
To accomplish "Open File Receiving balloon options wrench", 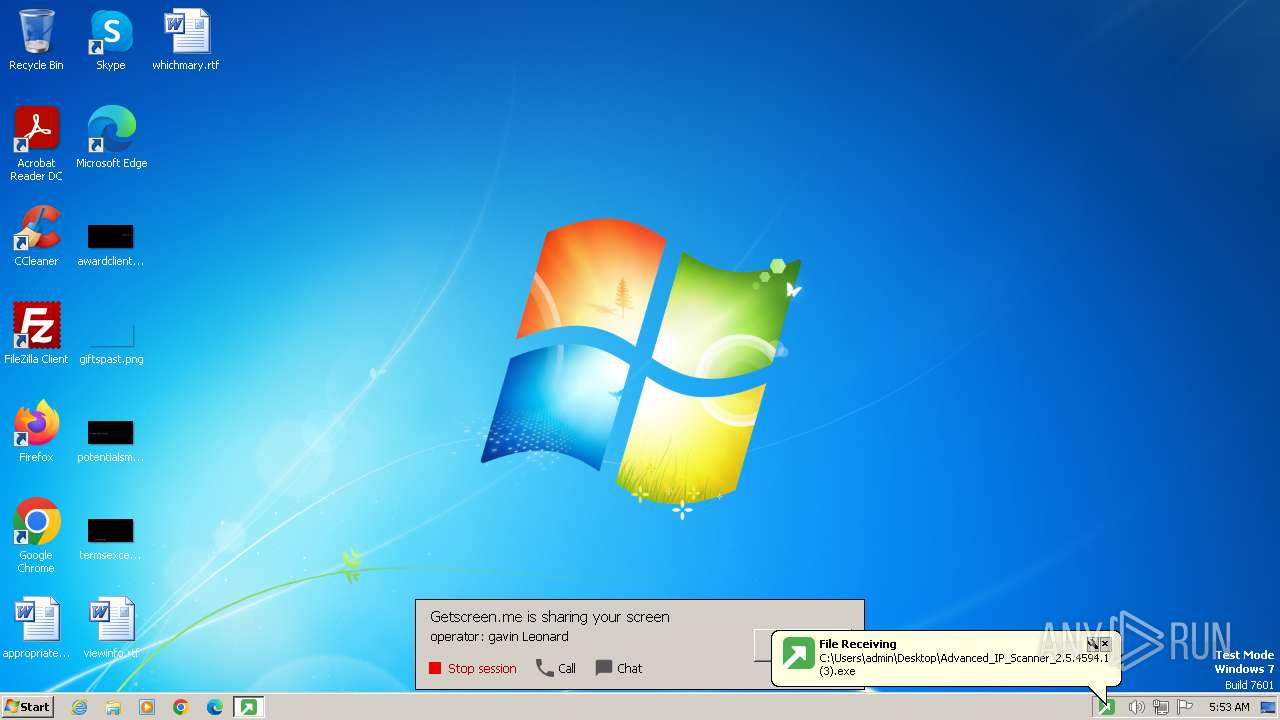I will (1092, 644).
